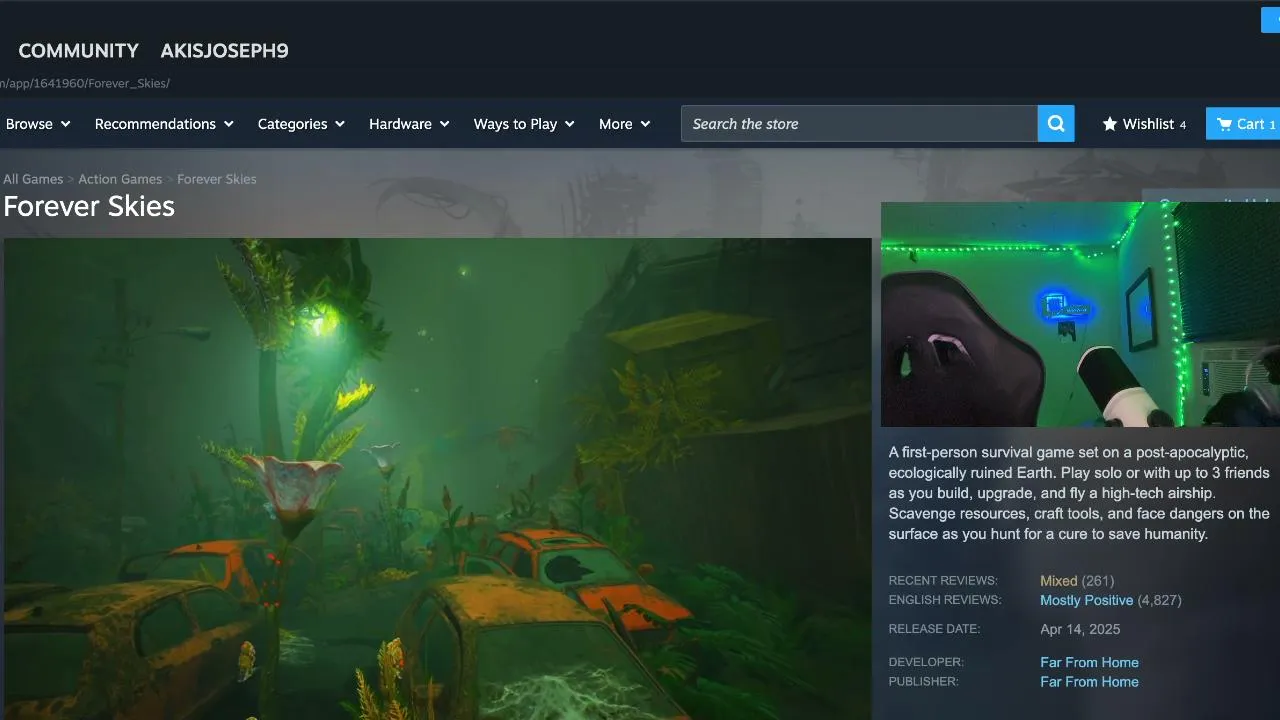The height and width of the screenshot is (720, 1280).
Task: Click the DEVELOPER label
Action: click(926, 662)
